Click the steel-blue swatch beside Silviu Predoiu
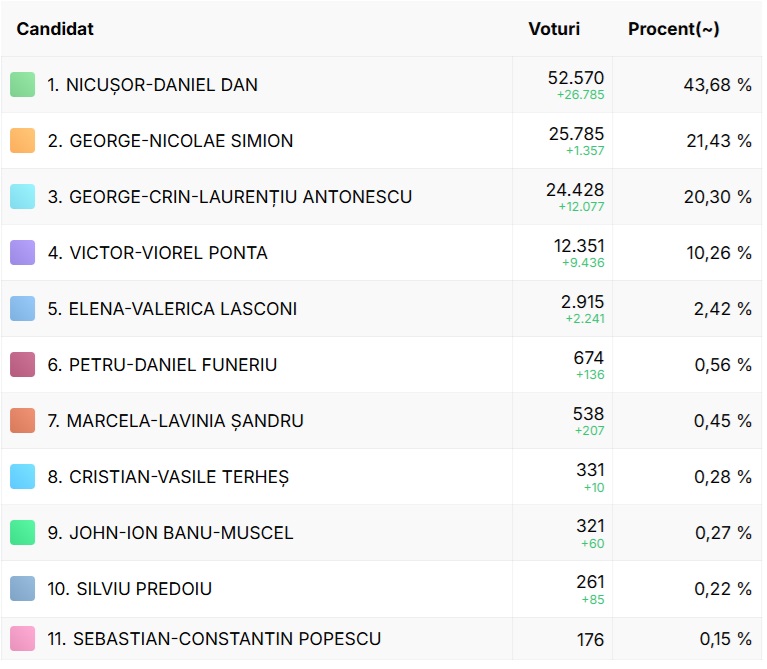 (23, 589)
